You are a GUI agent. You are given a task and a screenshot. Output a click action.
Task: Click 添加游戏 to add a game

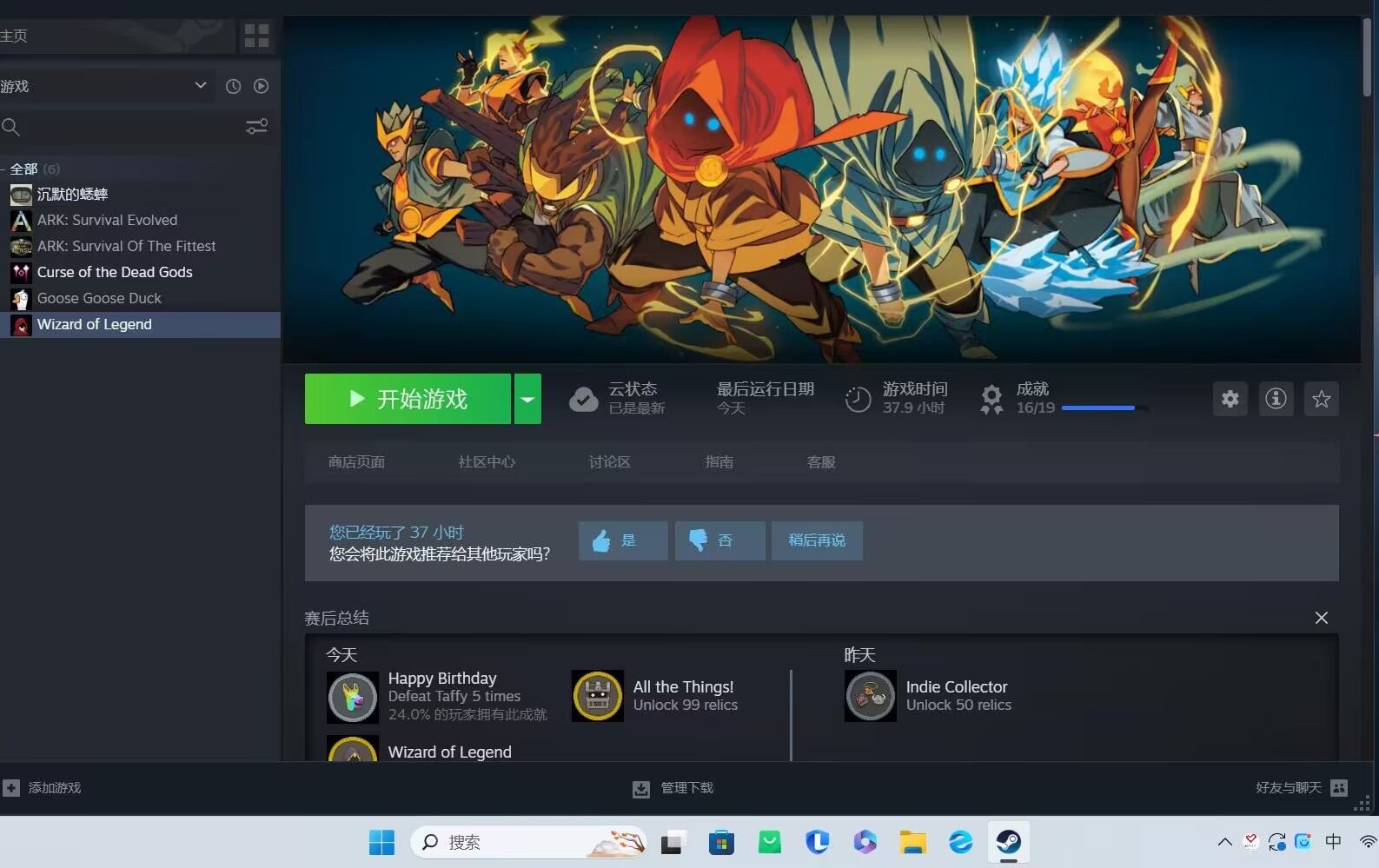tap(42, 788)
